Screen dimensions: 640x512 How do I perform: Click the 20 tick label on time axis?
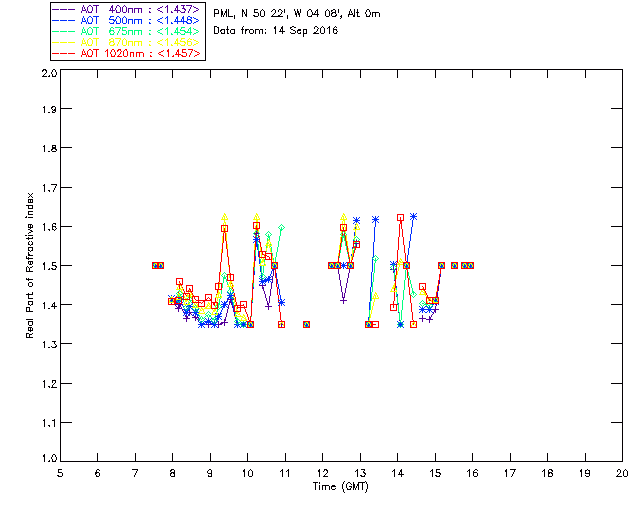(622, 474)
